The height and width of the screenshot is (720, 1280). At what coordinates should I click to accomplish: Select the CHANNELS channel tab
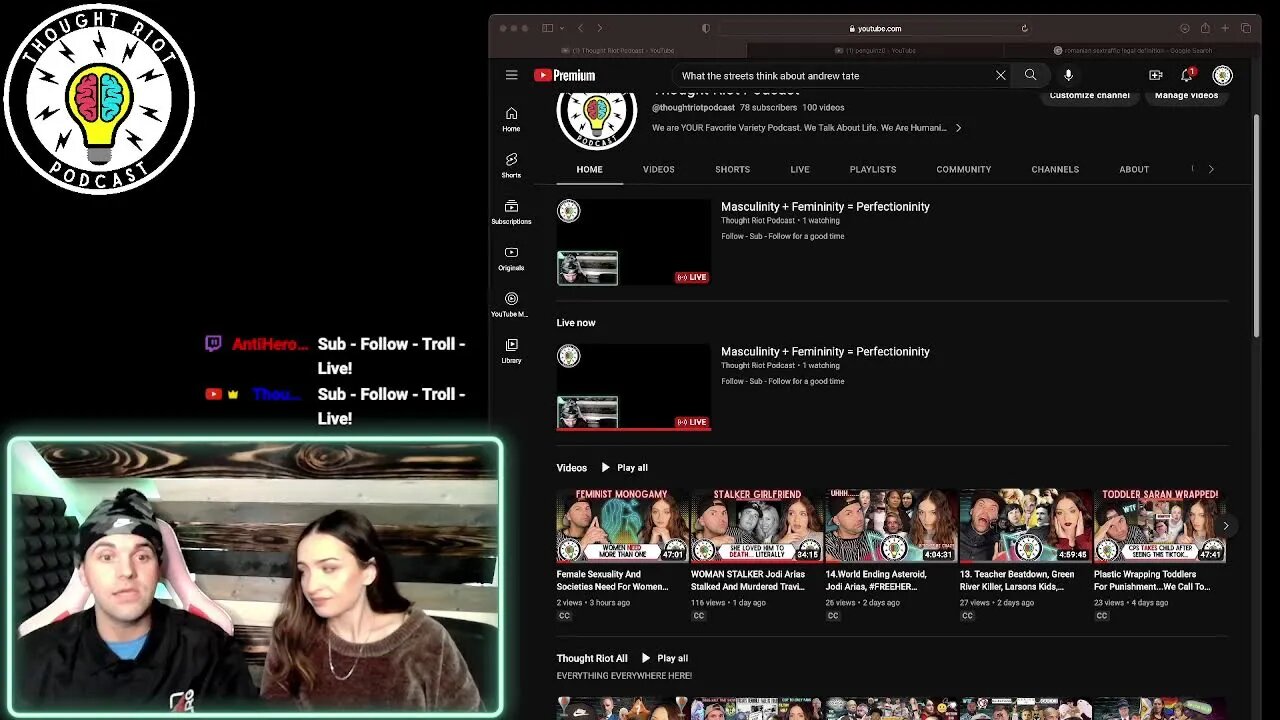(x=1055, y=169)
